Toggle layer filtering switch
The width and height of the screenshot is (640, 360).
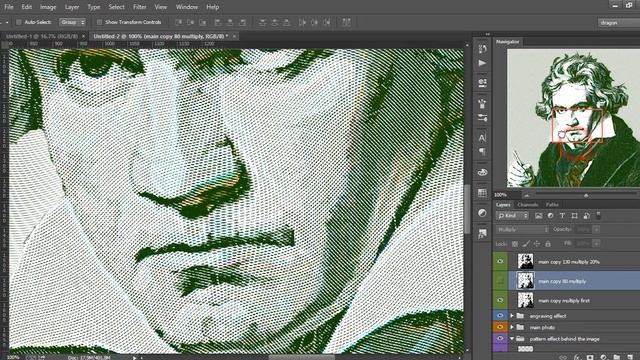point(598,215)
